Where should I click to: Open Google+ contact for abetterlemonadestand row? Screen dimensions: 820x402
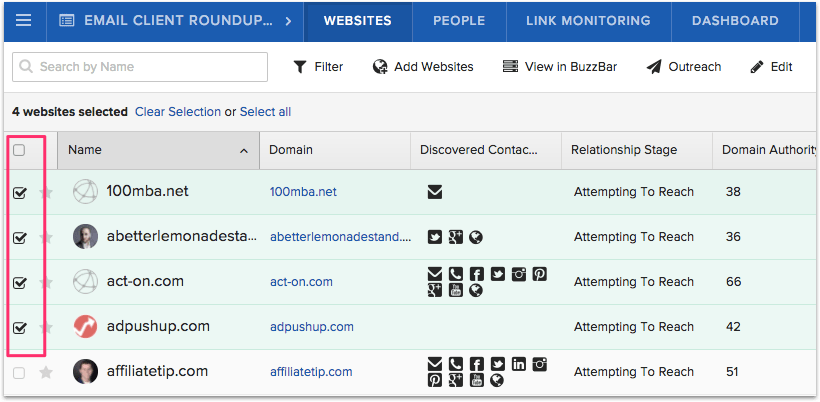coord(455,237)
